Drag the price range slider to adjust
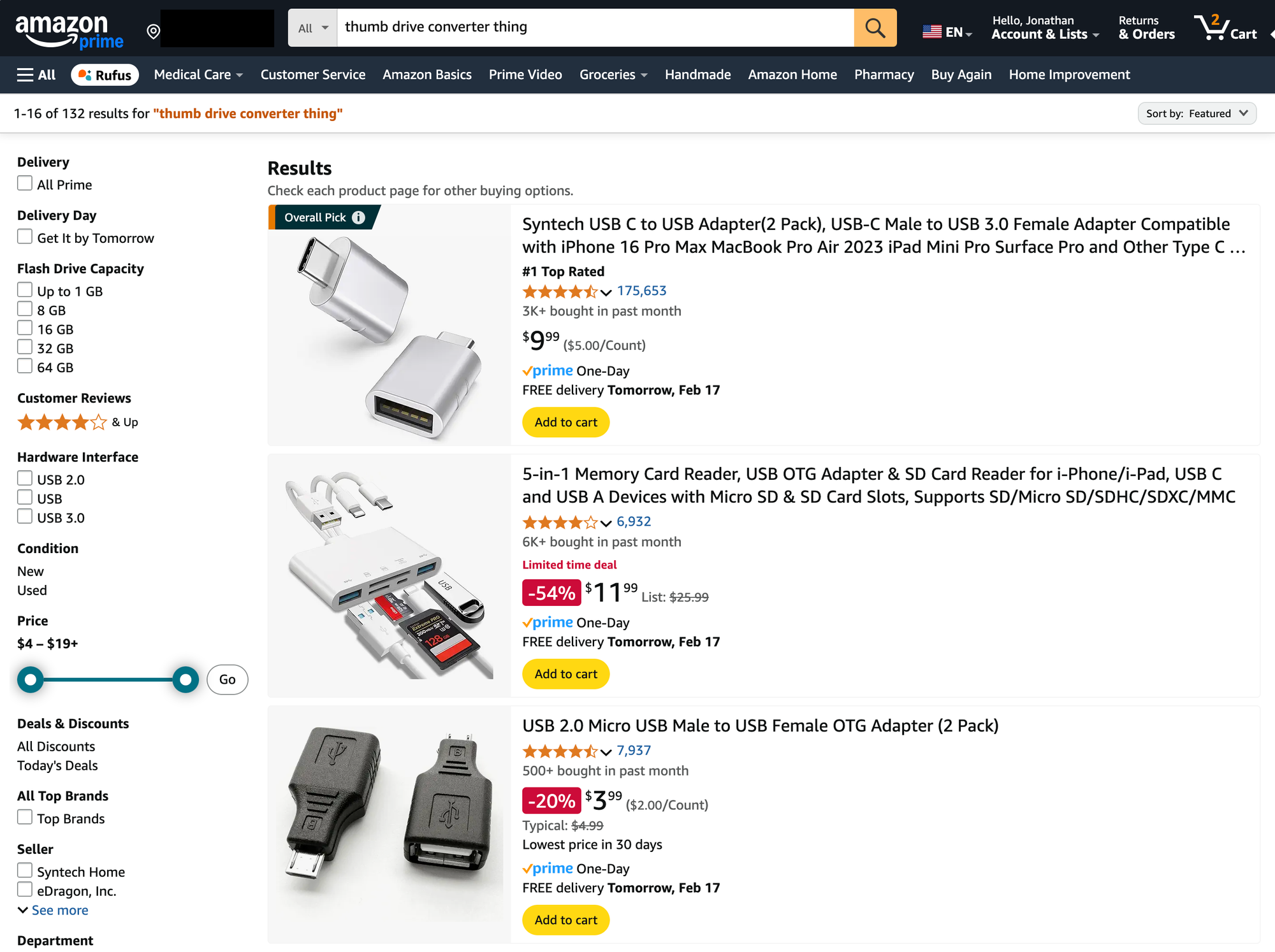Screen dimensions: 1275x952 (108, 679)
